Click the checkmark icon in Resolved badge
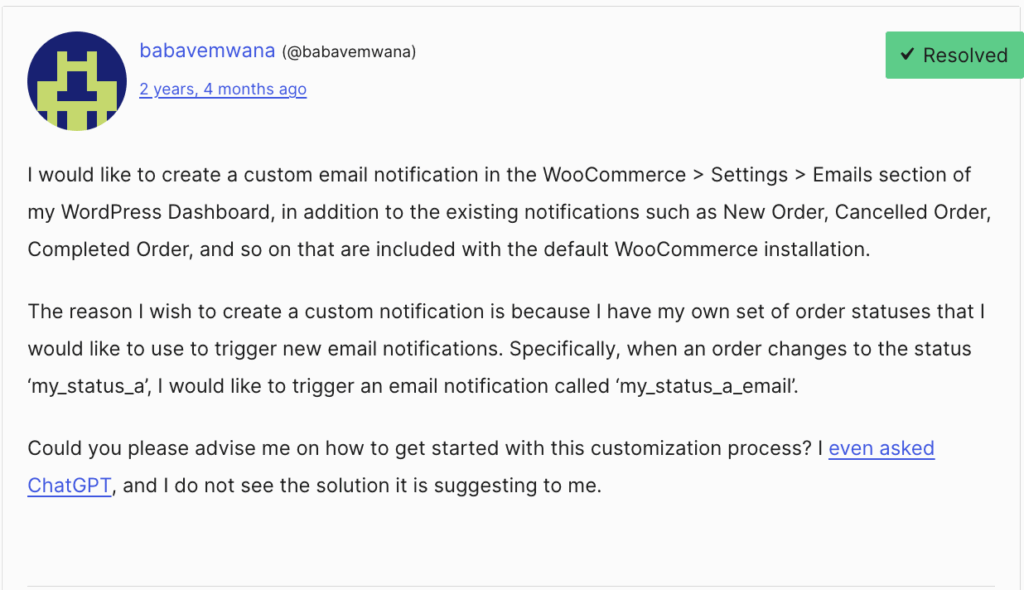The width and height of the screenshot is (1024, 590). (x=907, y=56)
